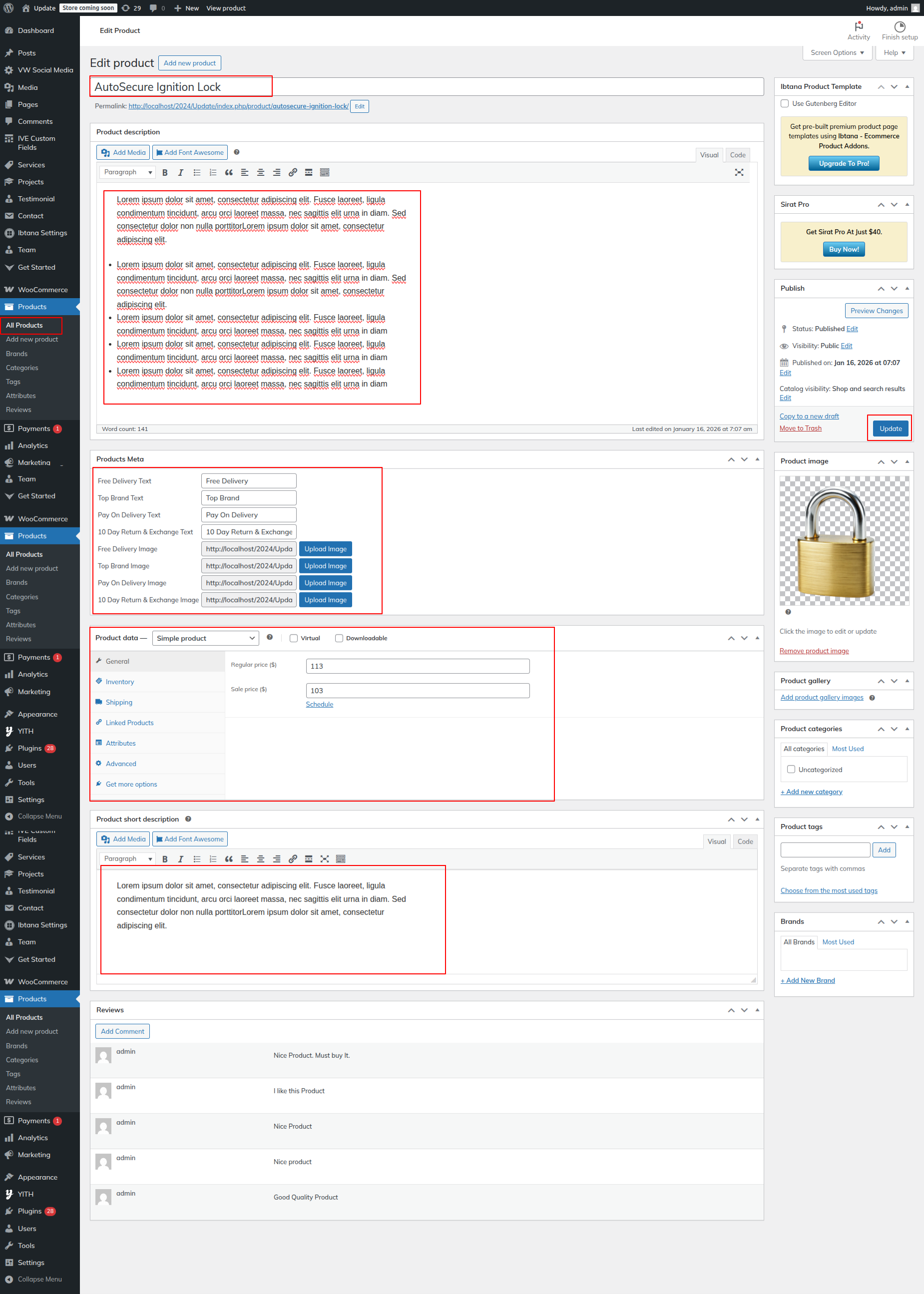Click bulleted list icon in description toolbar

click(197, 172)
